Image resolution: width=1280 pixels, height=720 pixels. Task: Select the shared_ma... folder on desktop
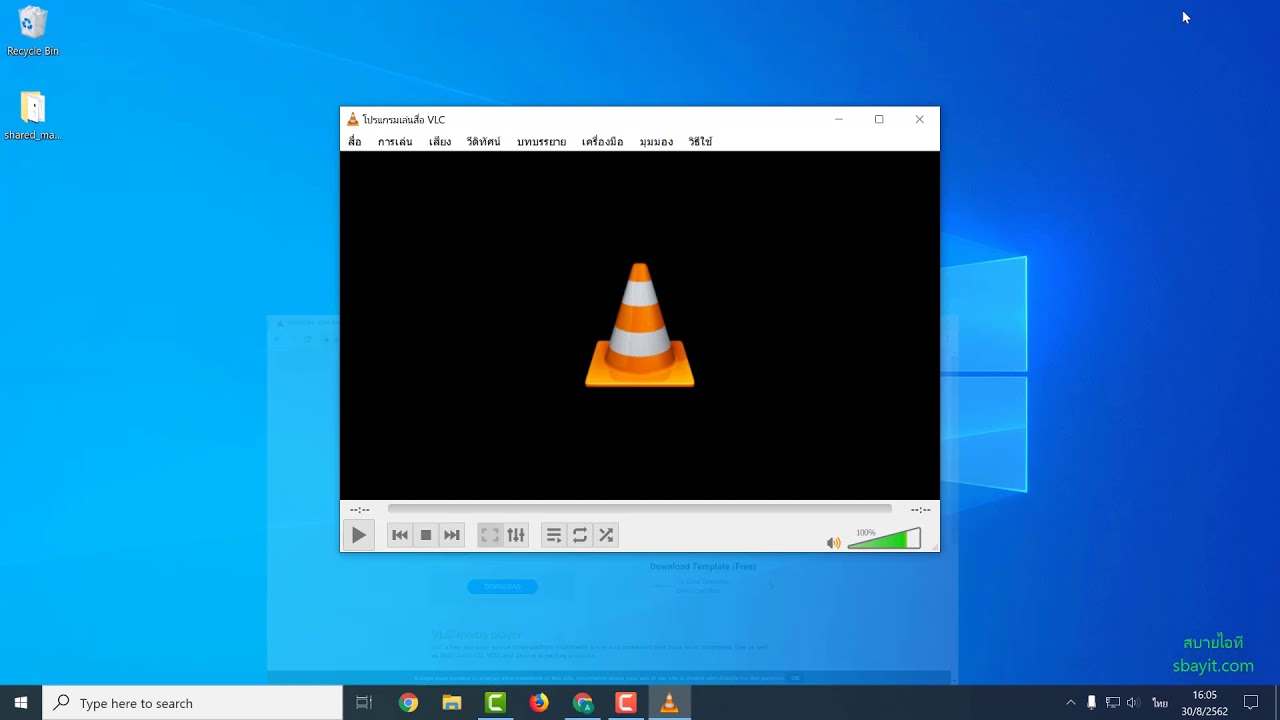pyautogui.click(x=33, y=115)
